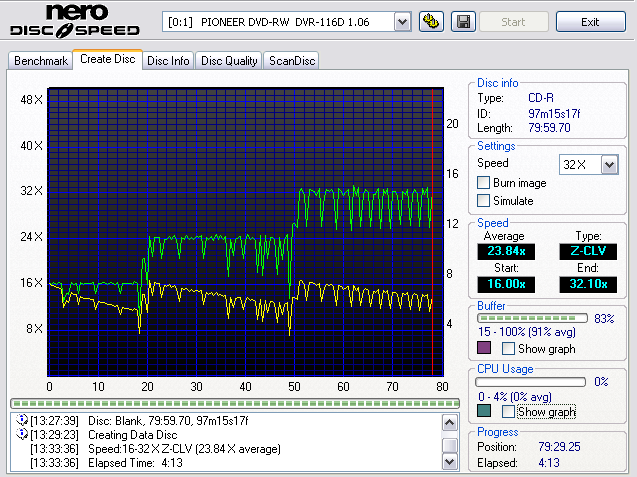Click the purple Buffer color swatch
The image size is (637, 477).
click(x=485, y=349)
